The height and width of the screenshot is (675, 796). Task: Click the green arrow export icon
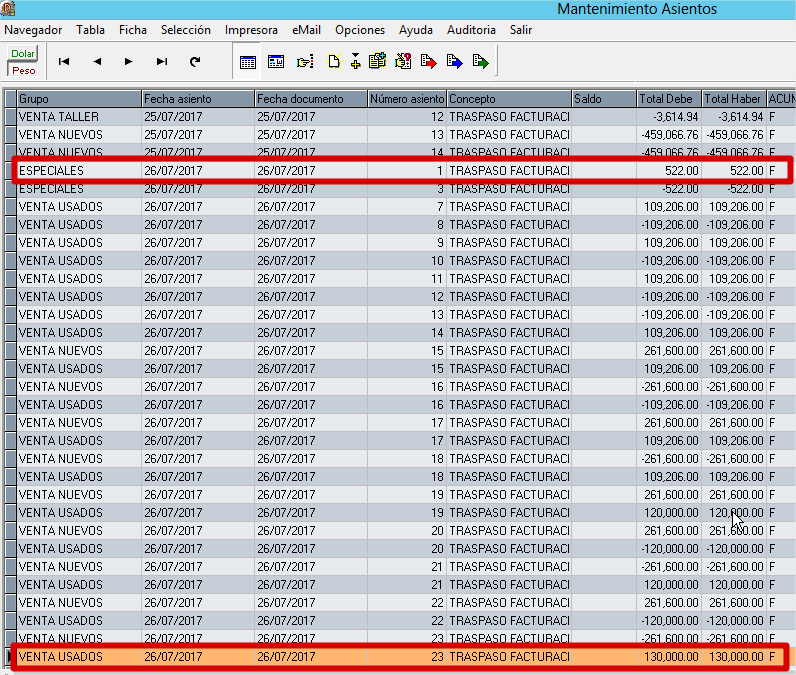(480, 61)
